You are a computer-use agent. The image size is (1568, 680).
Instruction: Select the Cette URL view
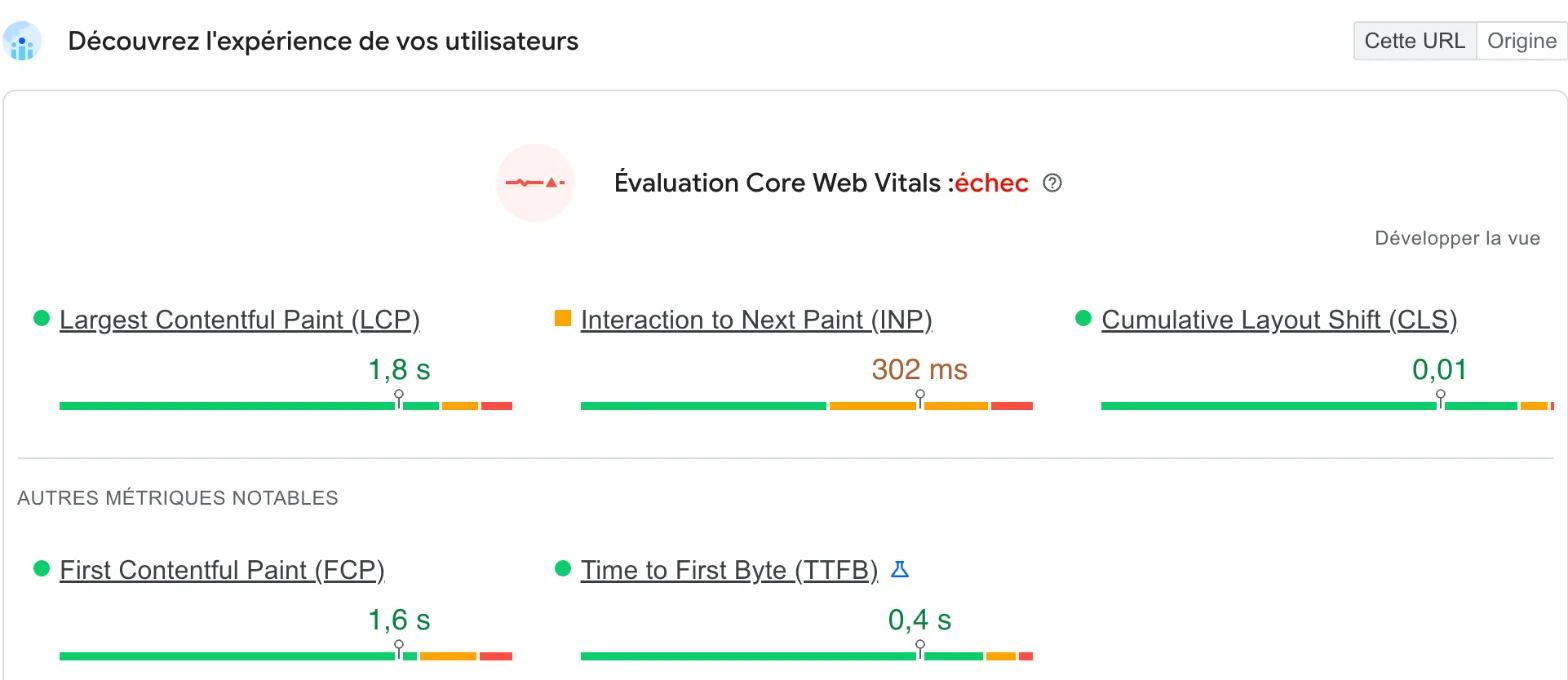click(1415, 41)
